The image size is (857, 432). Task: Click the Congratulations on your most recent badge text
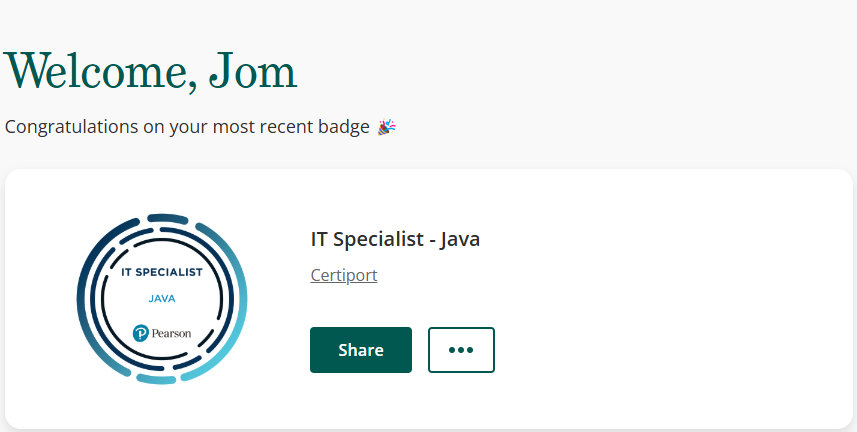pyautogui.click(x=187, y=127)
